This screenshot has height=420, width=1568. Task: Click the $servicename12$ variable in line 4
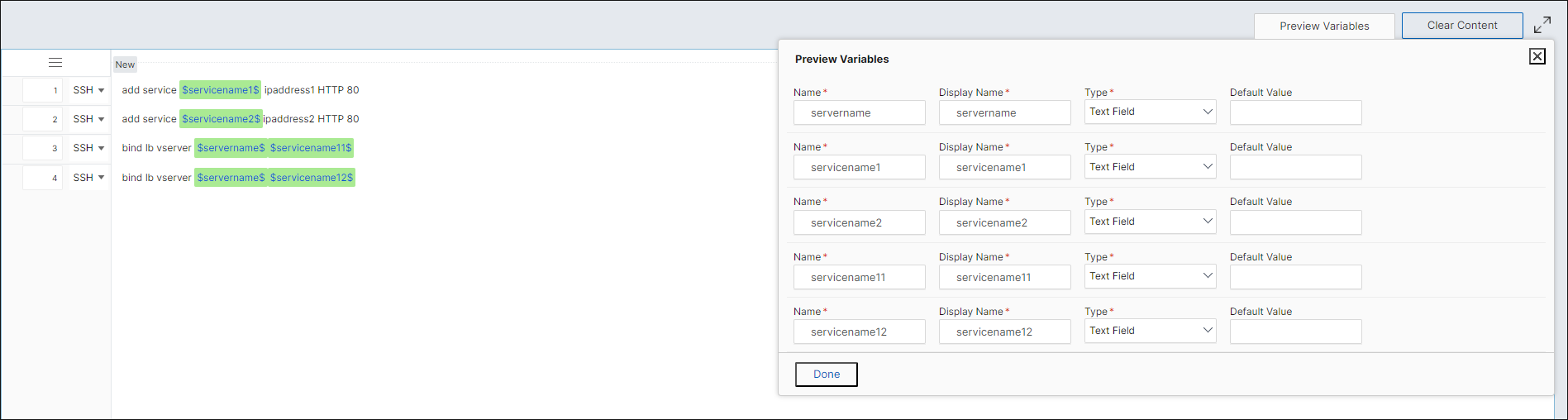point(312,178)
